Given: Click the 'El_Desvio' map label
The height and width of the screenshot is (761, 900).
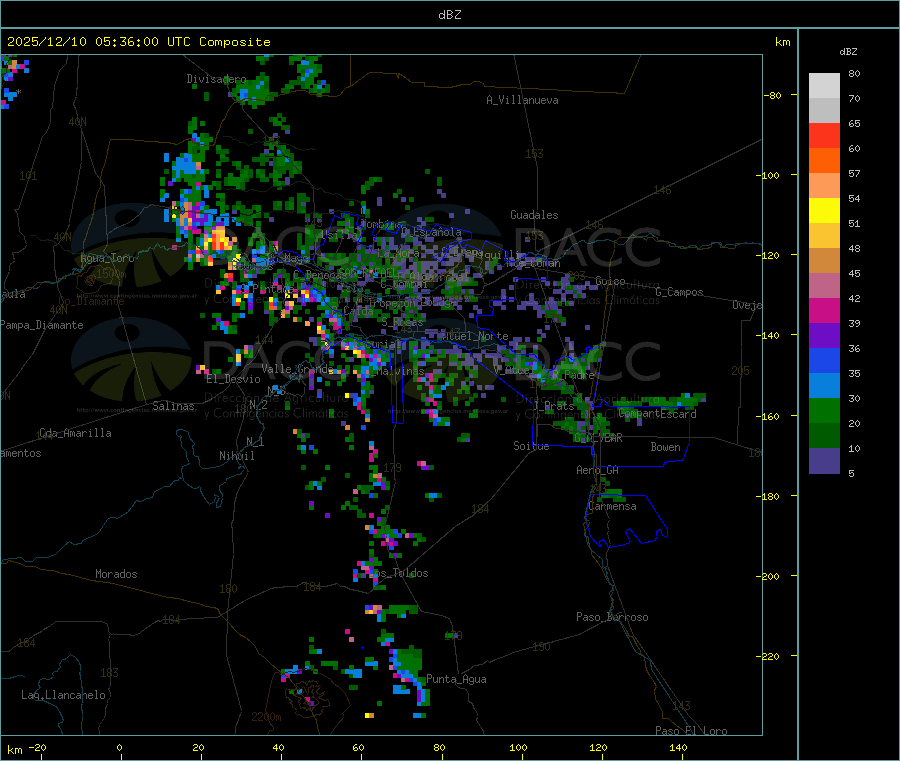Looking at the screenshot, I should click(x=234, y=379).
